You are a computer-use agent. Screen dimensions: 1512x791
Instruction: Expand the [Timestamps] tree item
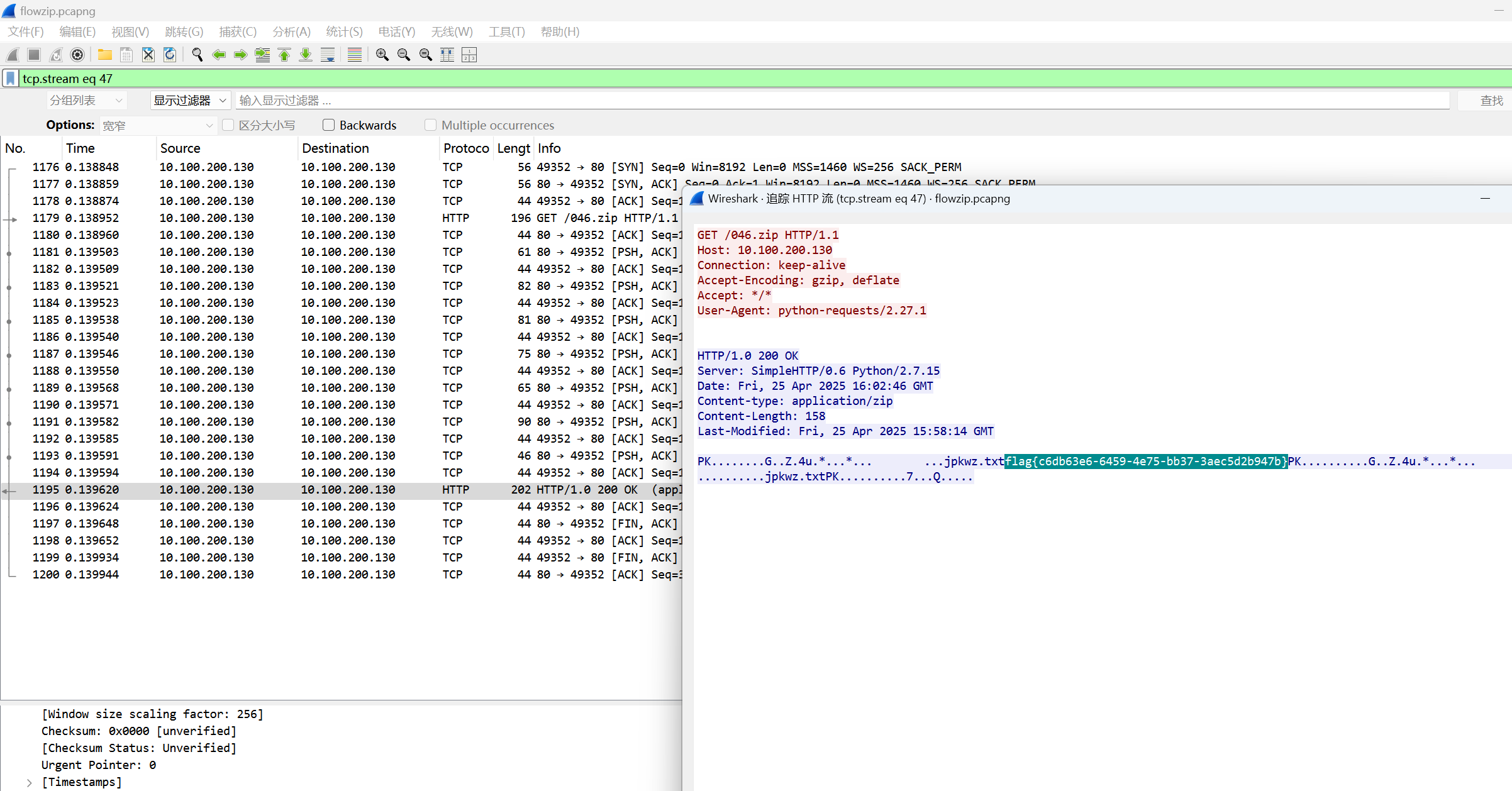[30, 782]
